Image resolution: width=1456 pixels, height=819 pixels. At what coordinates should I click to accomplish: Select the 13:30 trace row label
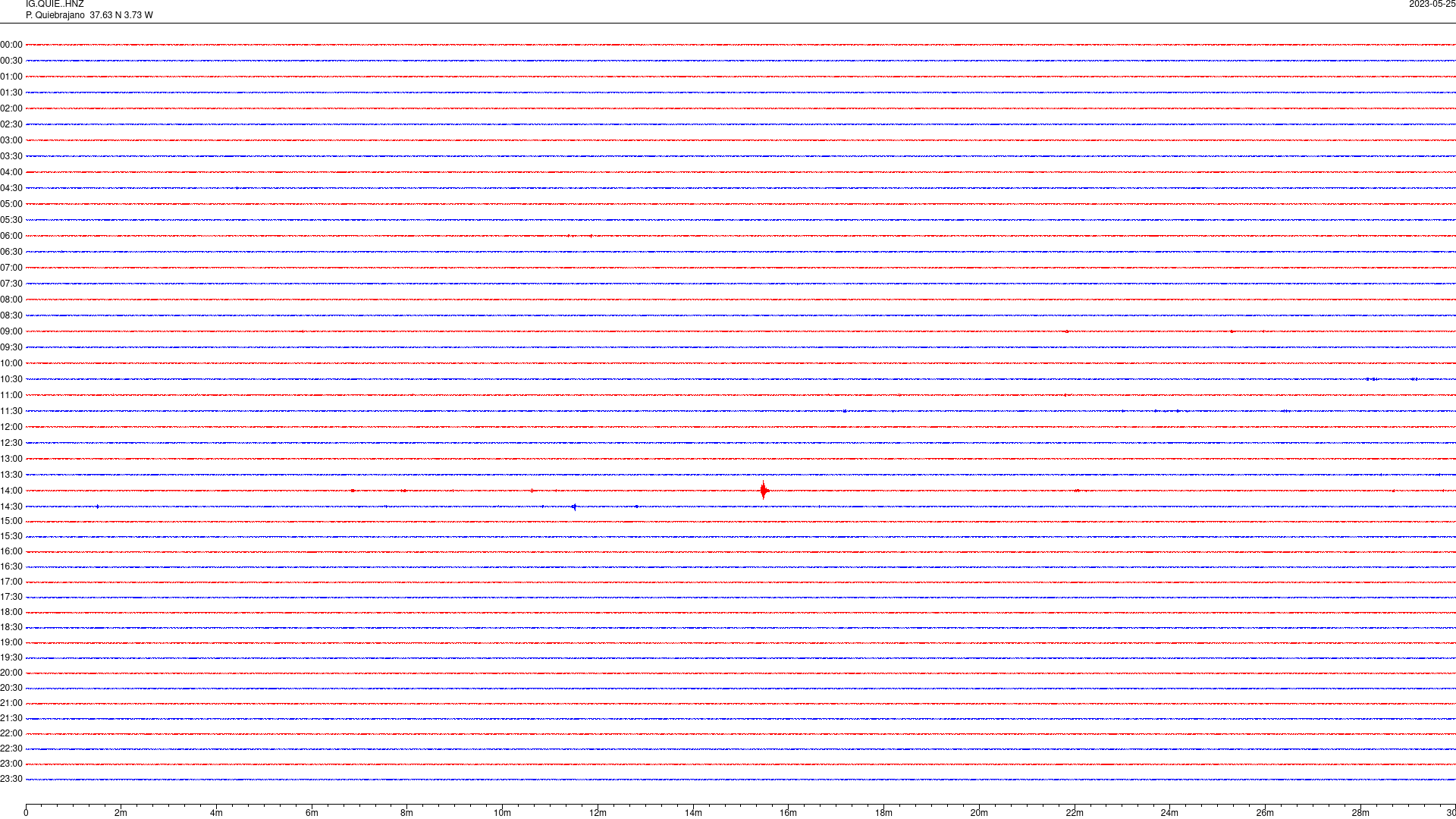coord(11,475)
